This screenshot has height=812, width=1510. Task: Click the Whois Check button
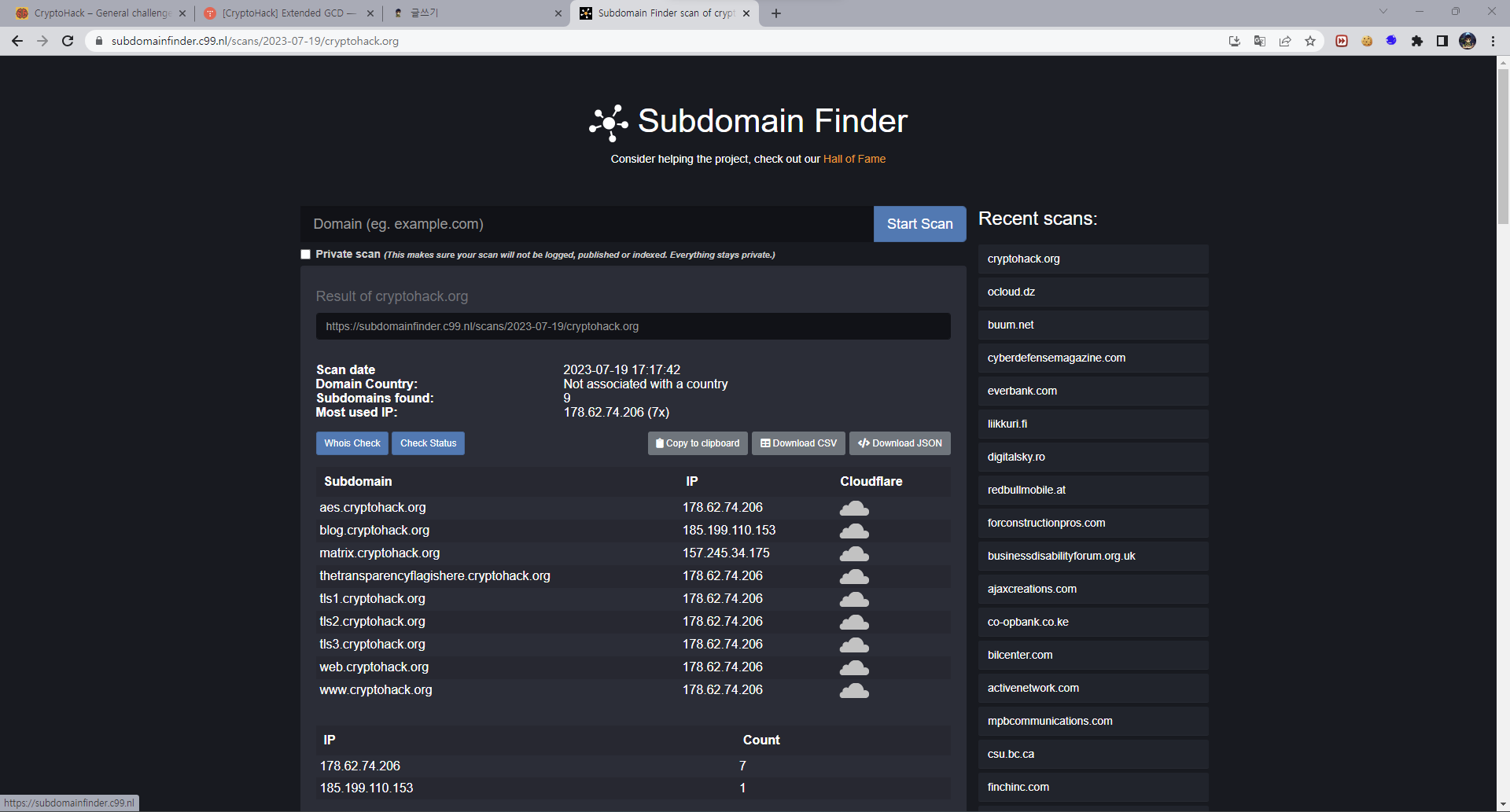pyautogui.click(x=352, y=443)
